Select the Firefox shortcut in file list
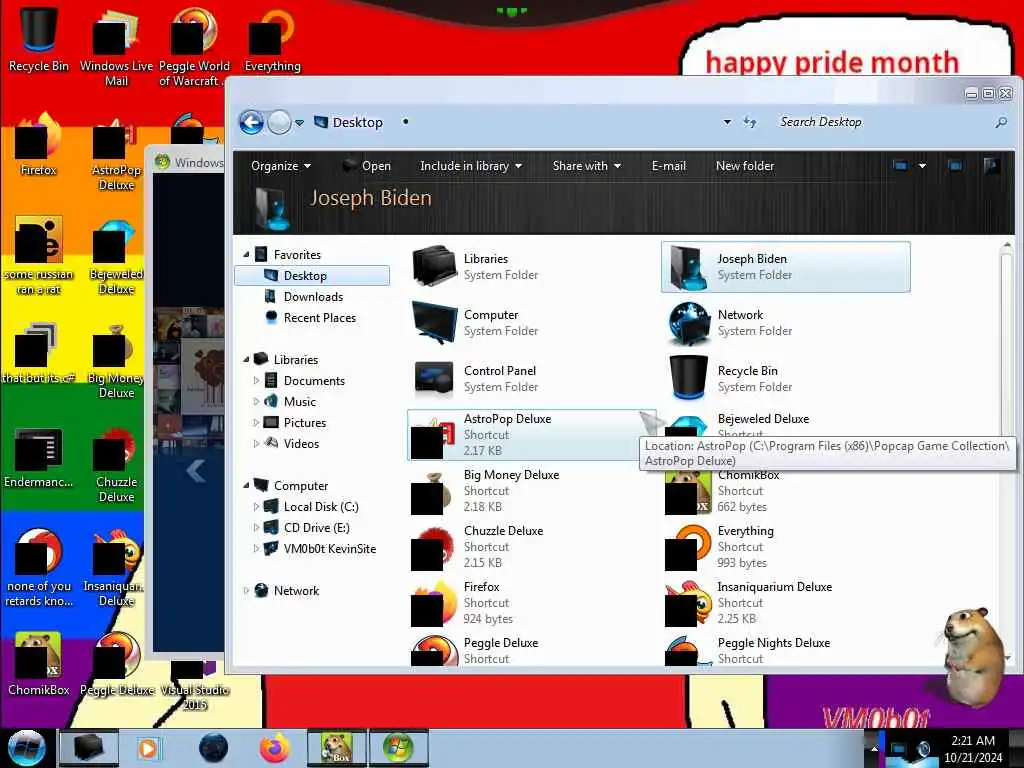The image size is (1024, 768). click(x=531, y=603)
